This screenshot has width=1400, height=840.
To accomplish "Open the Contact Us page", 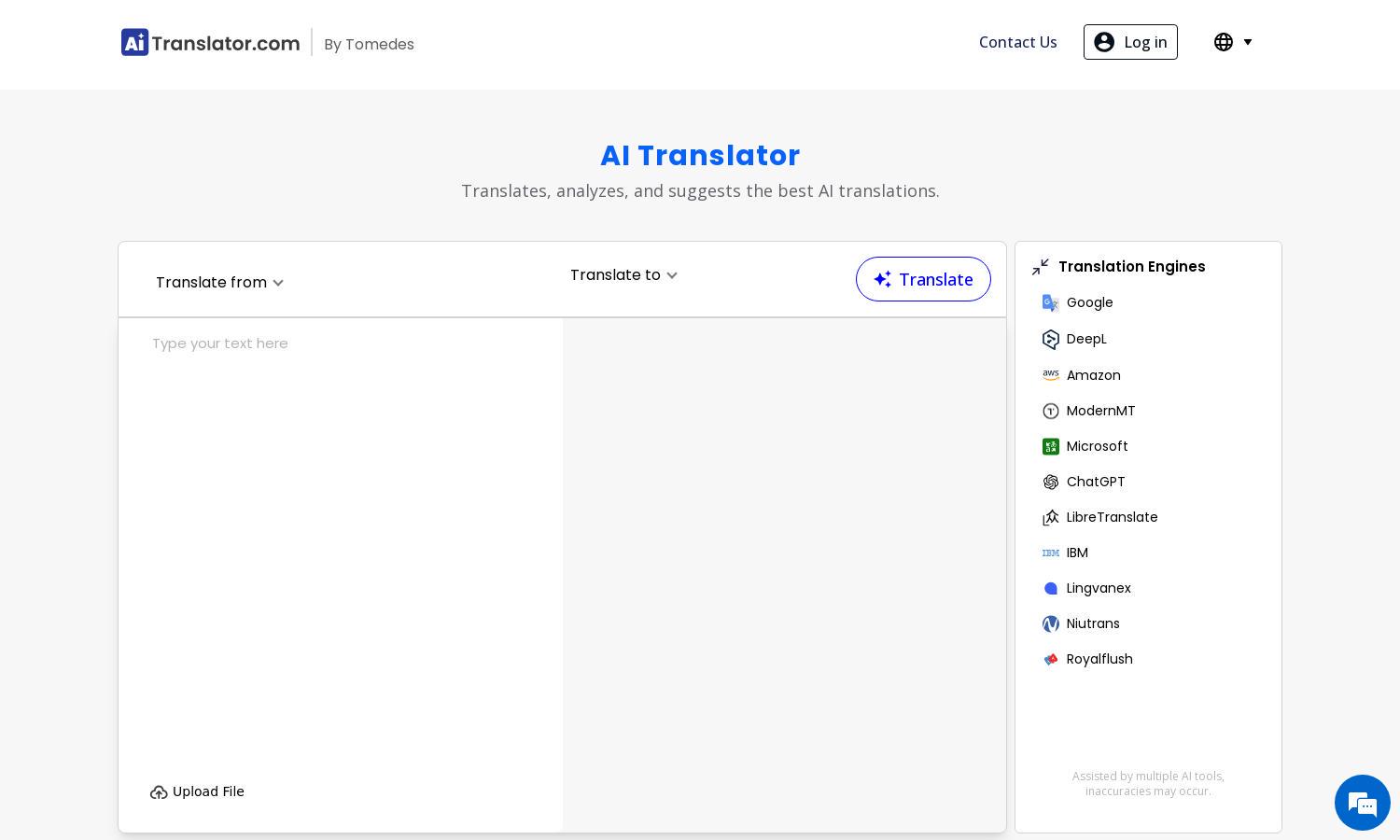I will pyautogui.click(x=1017, y=42).
